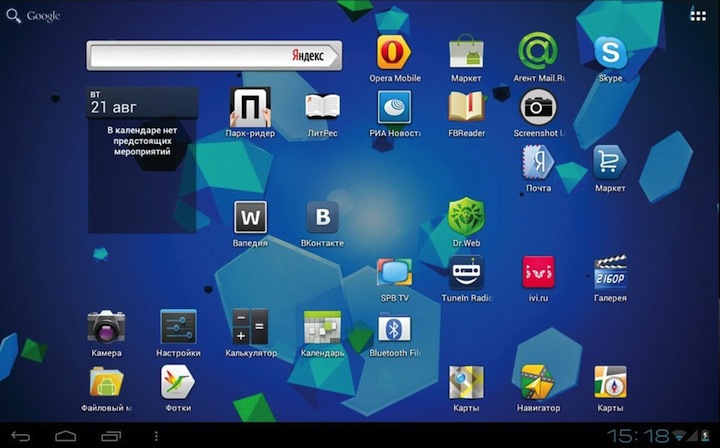This screenshot has width=720, height=448.
Task: Tap the 15:18 clock in status bar
Action: [x=638, y=436]
